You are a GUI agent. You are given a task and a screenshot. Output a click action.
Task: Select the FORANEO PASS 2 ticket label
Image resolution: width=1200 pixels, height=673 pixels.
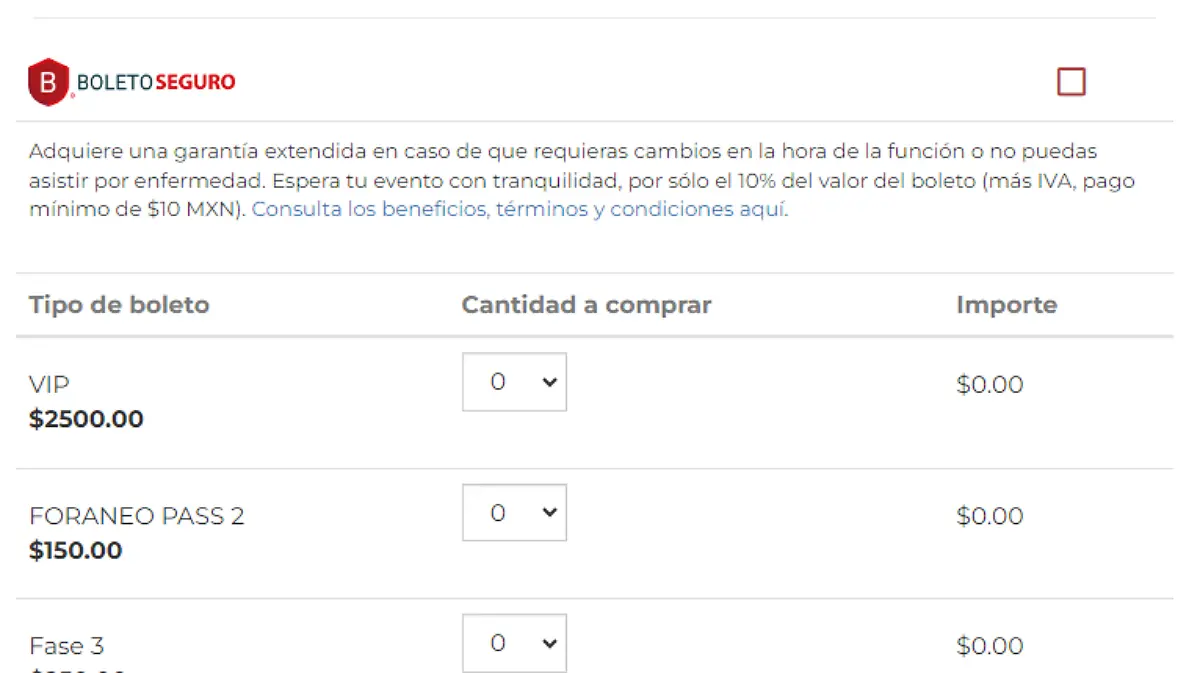pos(136,516)
